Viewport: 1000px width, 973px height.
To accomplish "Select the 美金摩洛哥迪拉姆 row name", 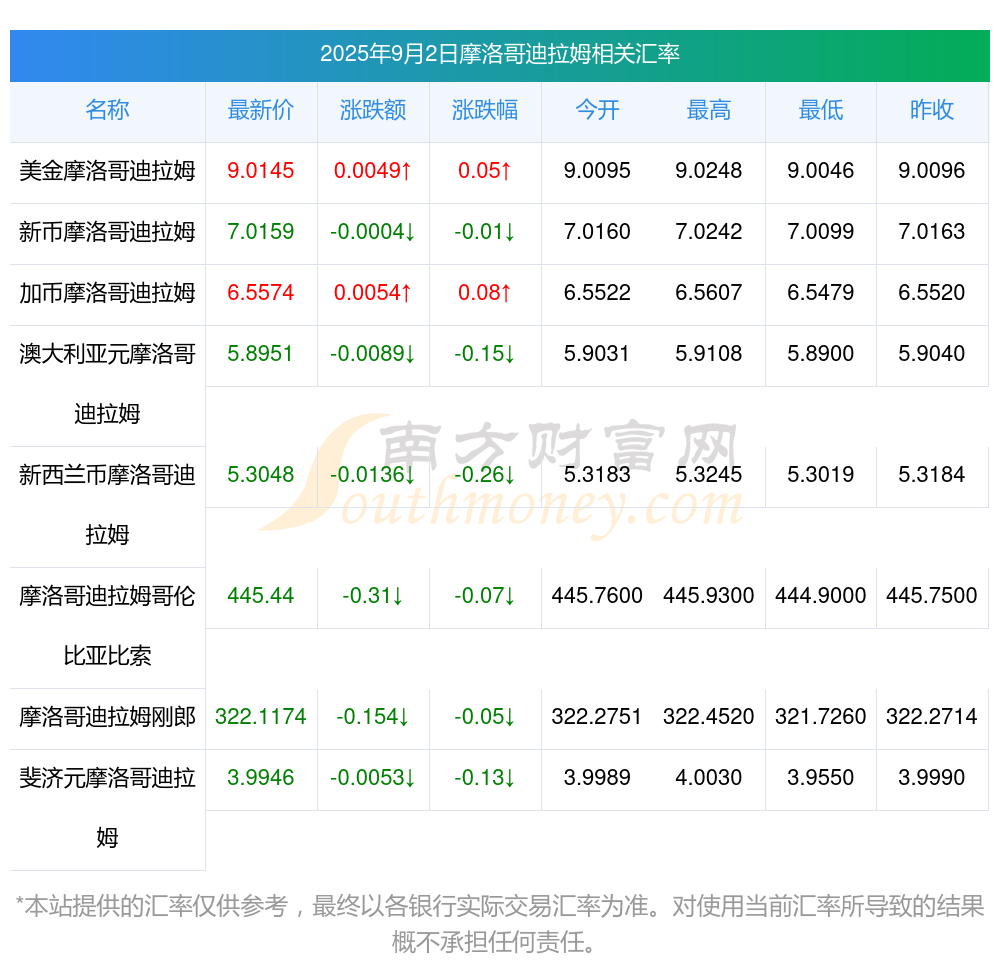I will coord(107,171).
